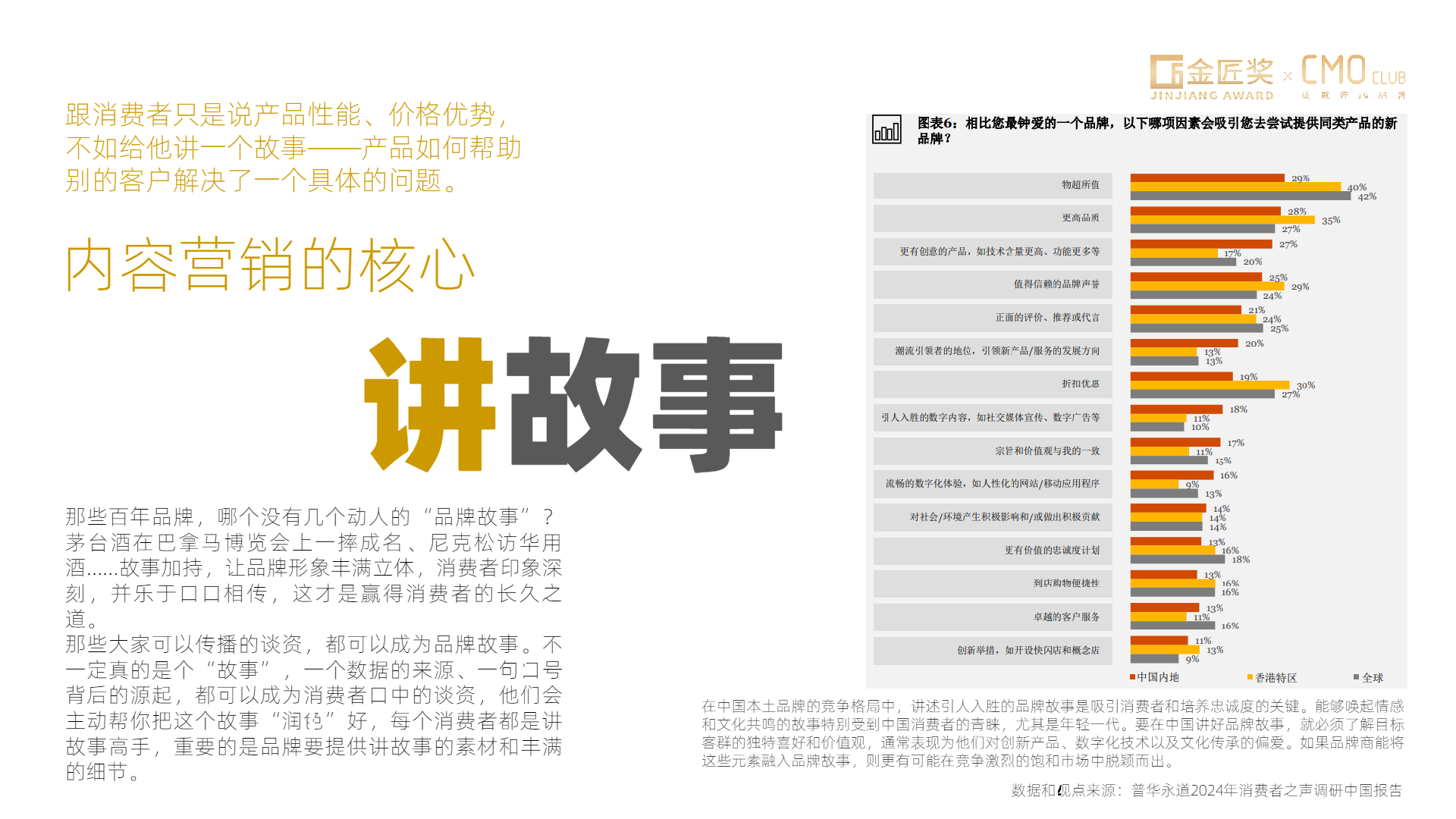Click the 全球 gray legend swatch
Image resolution: width=1456 pixels, height=819 pixels.
[x=1357, y=677]
